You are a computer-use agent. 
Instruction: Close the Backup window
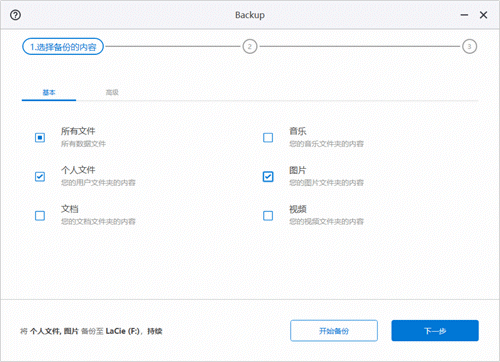click(483, 15)
